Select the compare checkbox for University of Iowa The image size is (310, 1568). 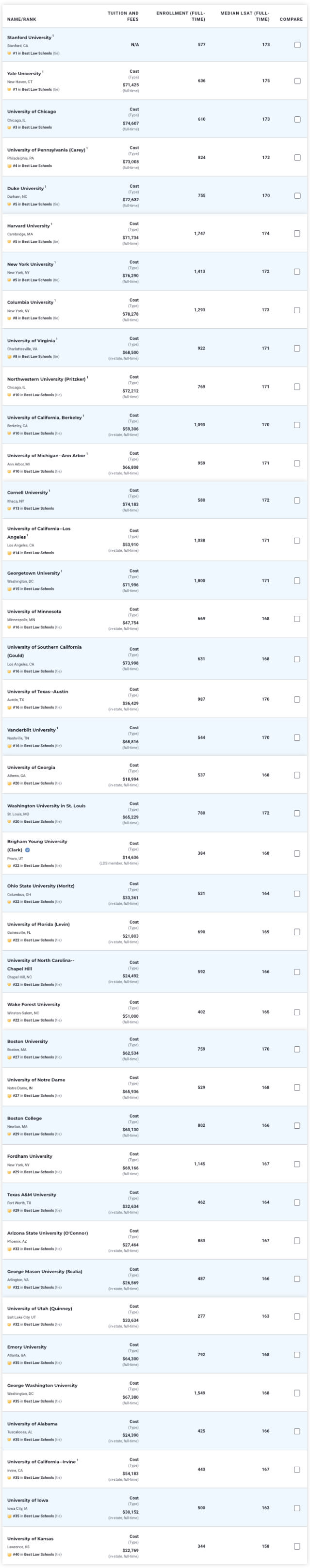click(297, 1508)
